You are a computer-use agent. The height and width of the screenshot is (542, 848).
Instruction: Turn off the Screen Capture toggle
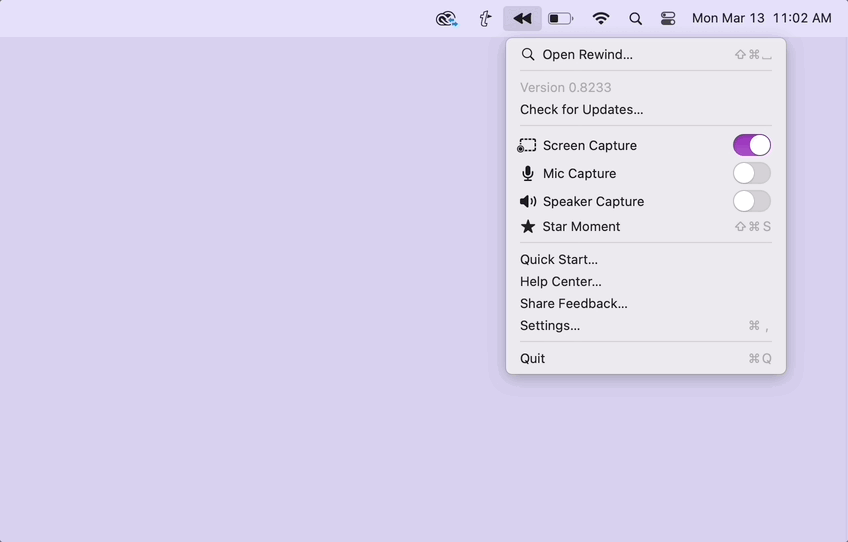752,145
